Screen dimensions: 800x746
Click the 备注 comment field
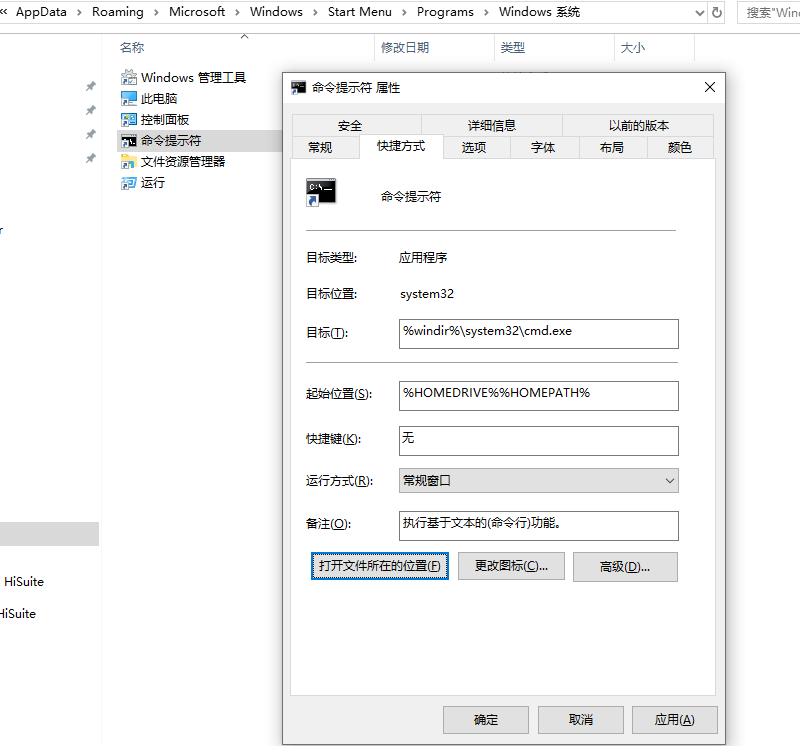point(539,526)
